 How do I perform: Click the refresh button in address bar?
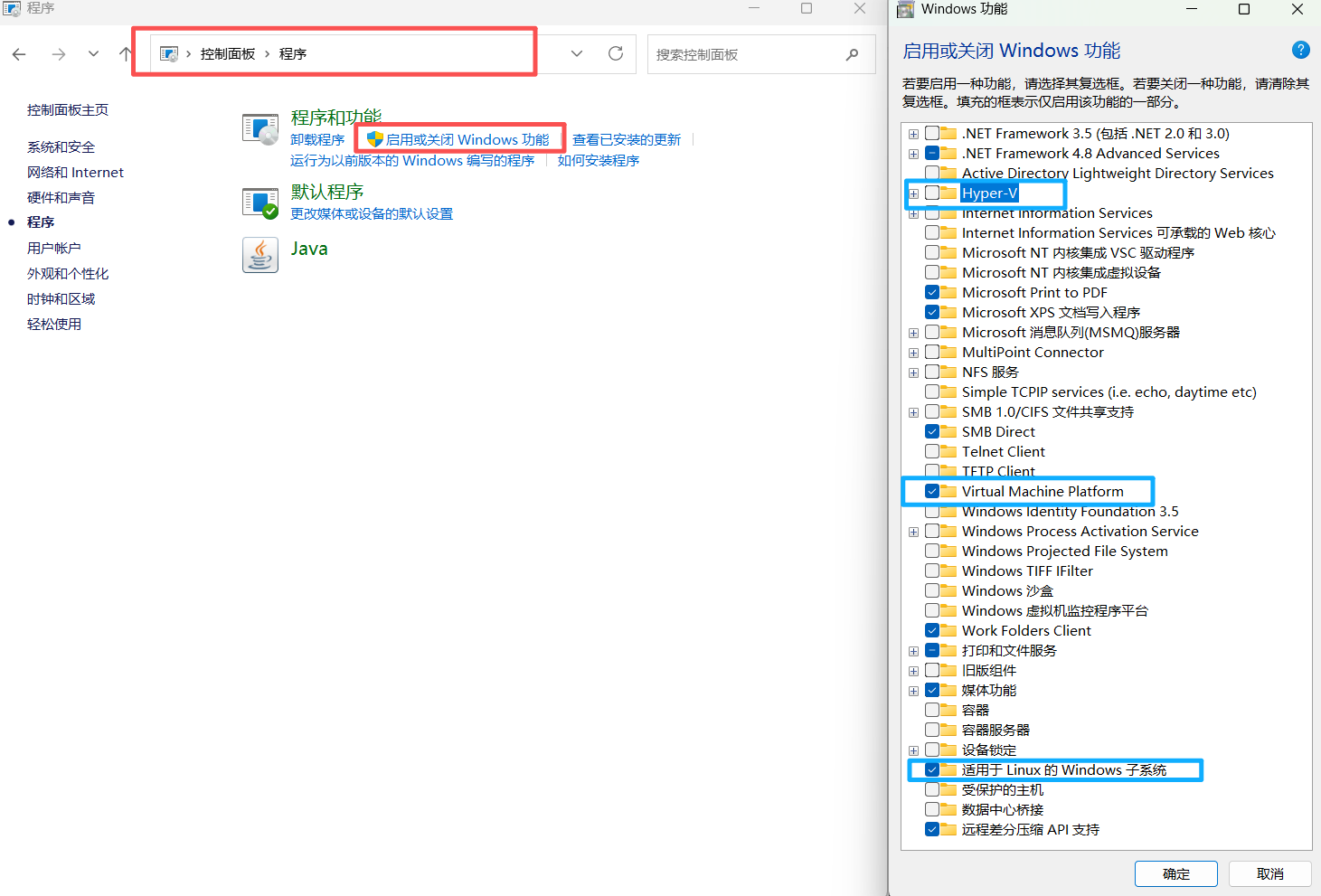[616, 53]
